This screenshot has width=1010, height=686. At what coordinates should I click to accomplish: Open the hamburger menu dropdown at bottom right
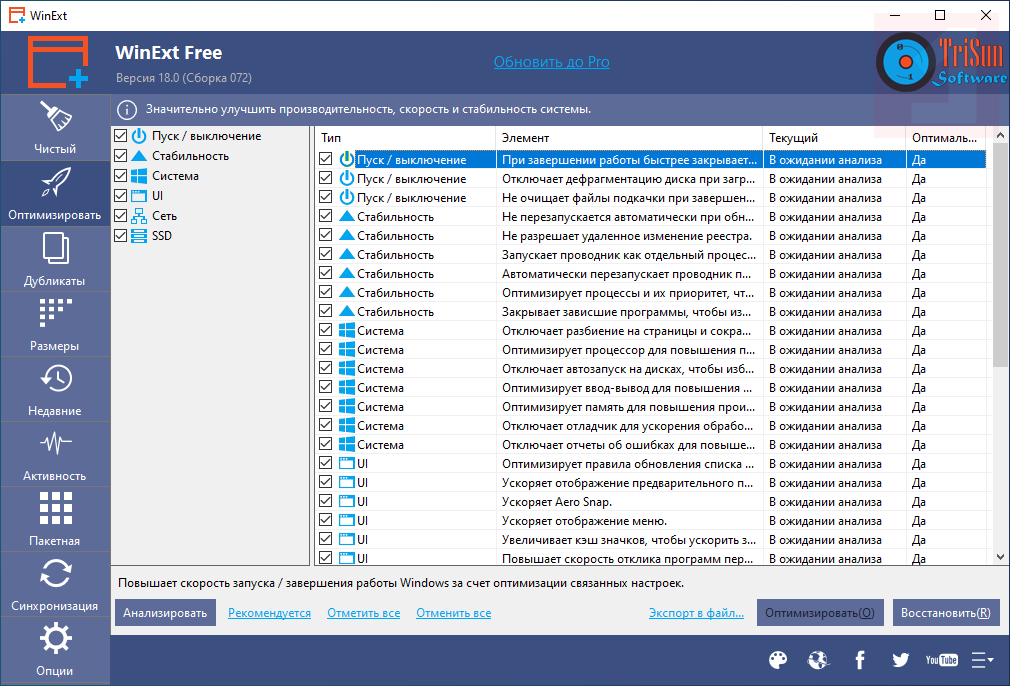click(x=982, y=660)
